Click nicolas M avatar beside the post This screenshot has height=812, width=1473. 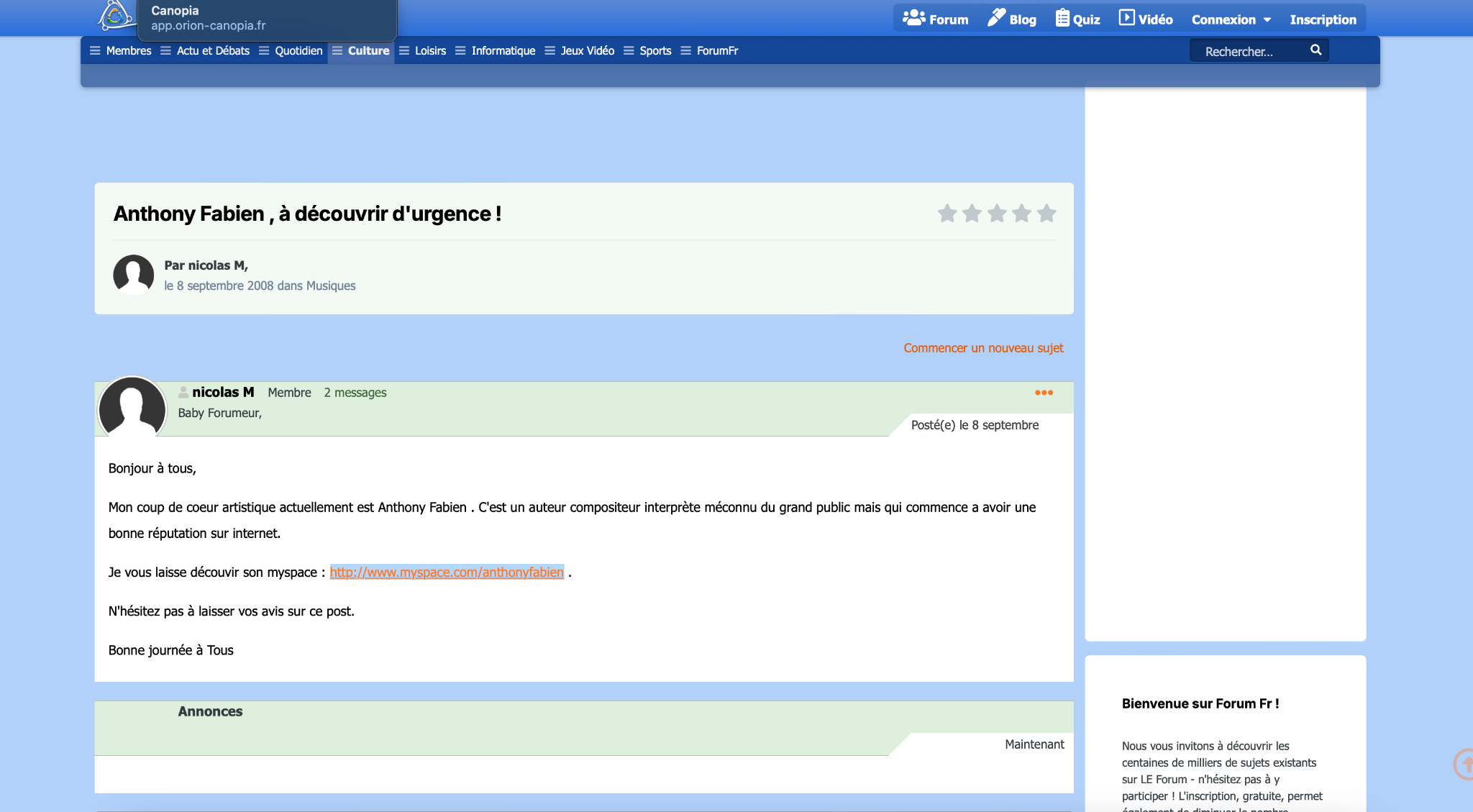pyautogui.click(x=132, y=410)
